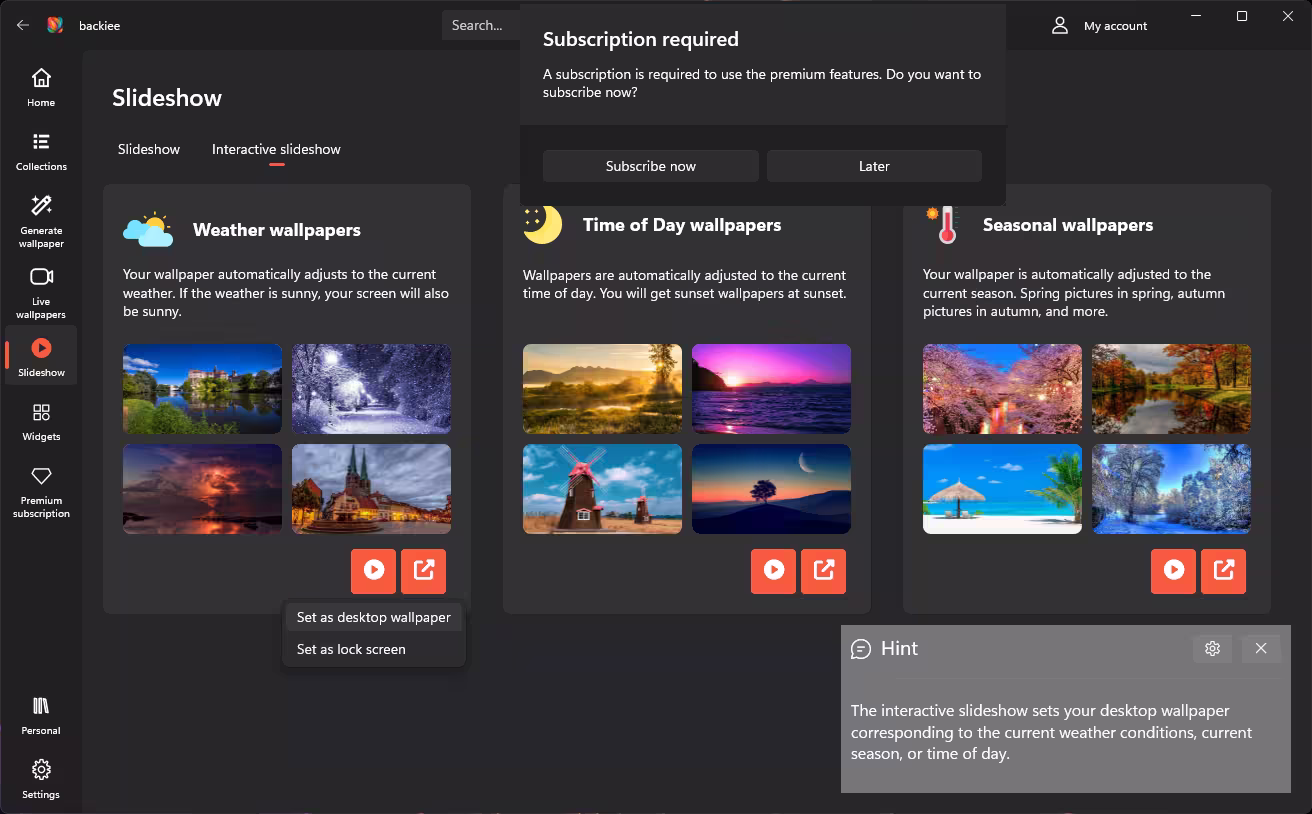This screenshot has width=1312, height=814.
Task: Open export menu for Seasonal wallpapers
Action: click(1224, 571)
